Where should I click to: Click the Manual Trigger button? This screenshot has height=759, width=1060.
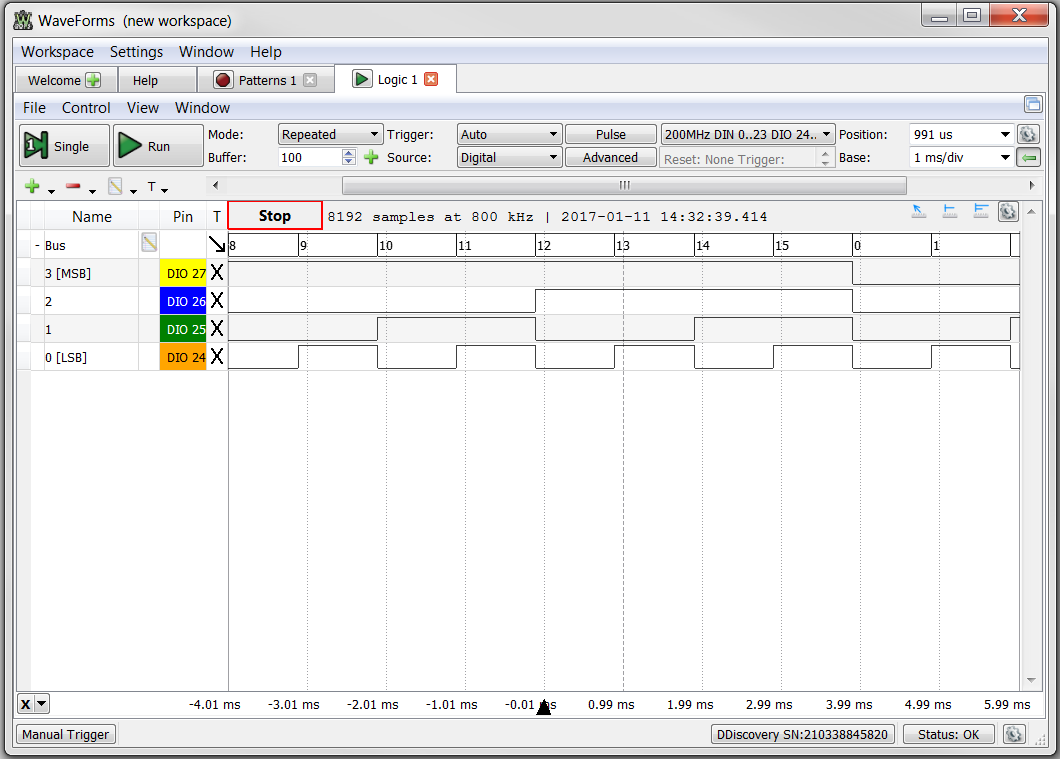point(66,734)
